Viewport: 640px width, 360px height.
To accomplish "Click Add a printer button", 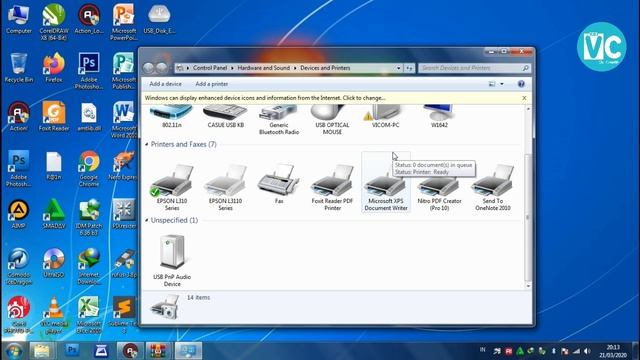I will click(211, 84).
